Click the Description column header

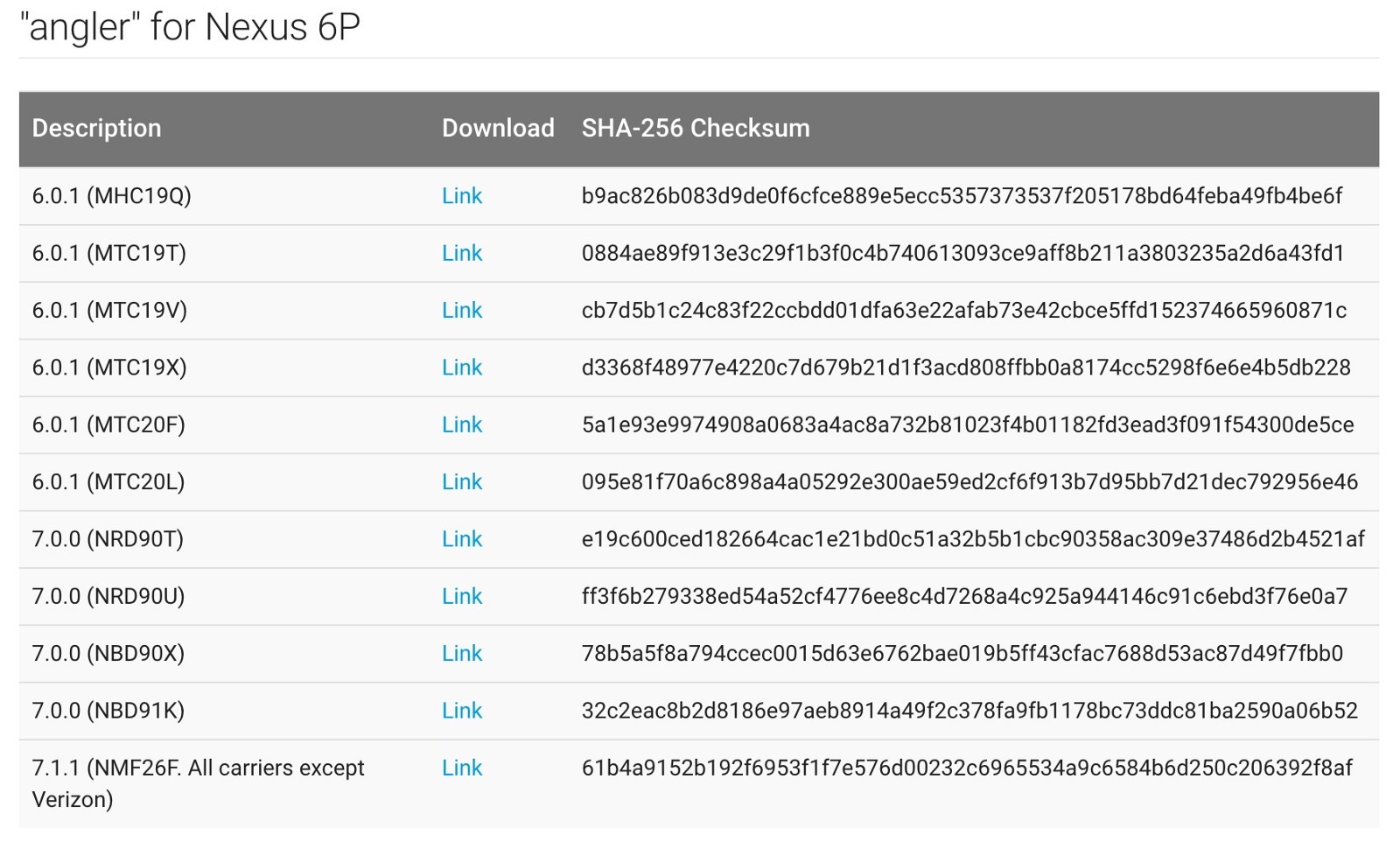pos(97,128)
